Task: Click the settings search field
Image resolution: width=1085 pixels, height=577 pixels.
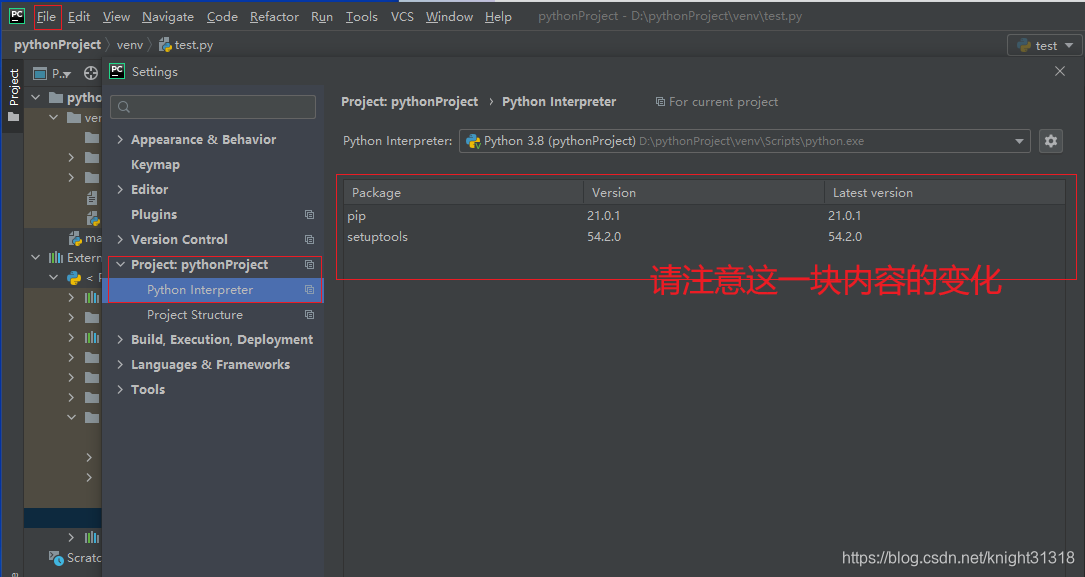Action: (213, 107)
